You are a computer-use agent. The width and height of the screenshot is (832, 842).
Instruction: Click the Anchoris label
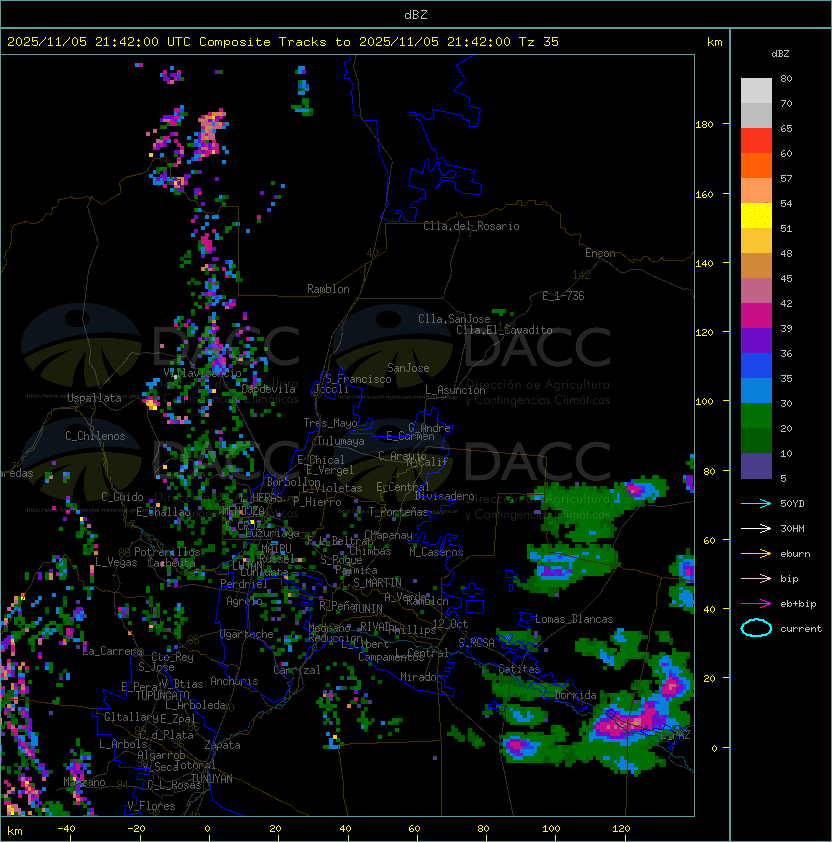click(x=234, y=681)
